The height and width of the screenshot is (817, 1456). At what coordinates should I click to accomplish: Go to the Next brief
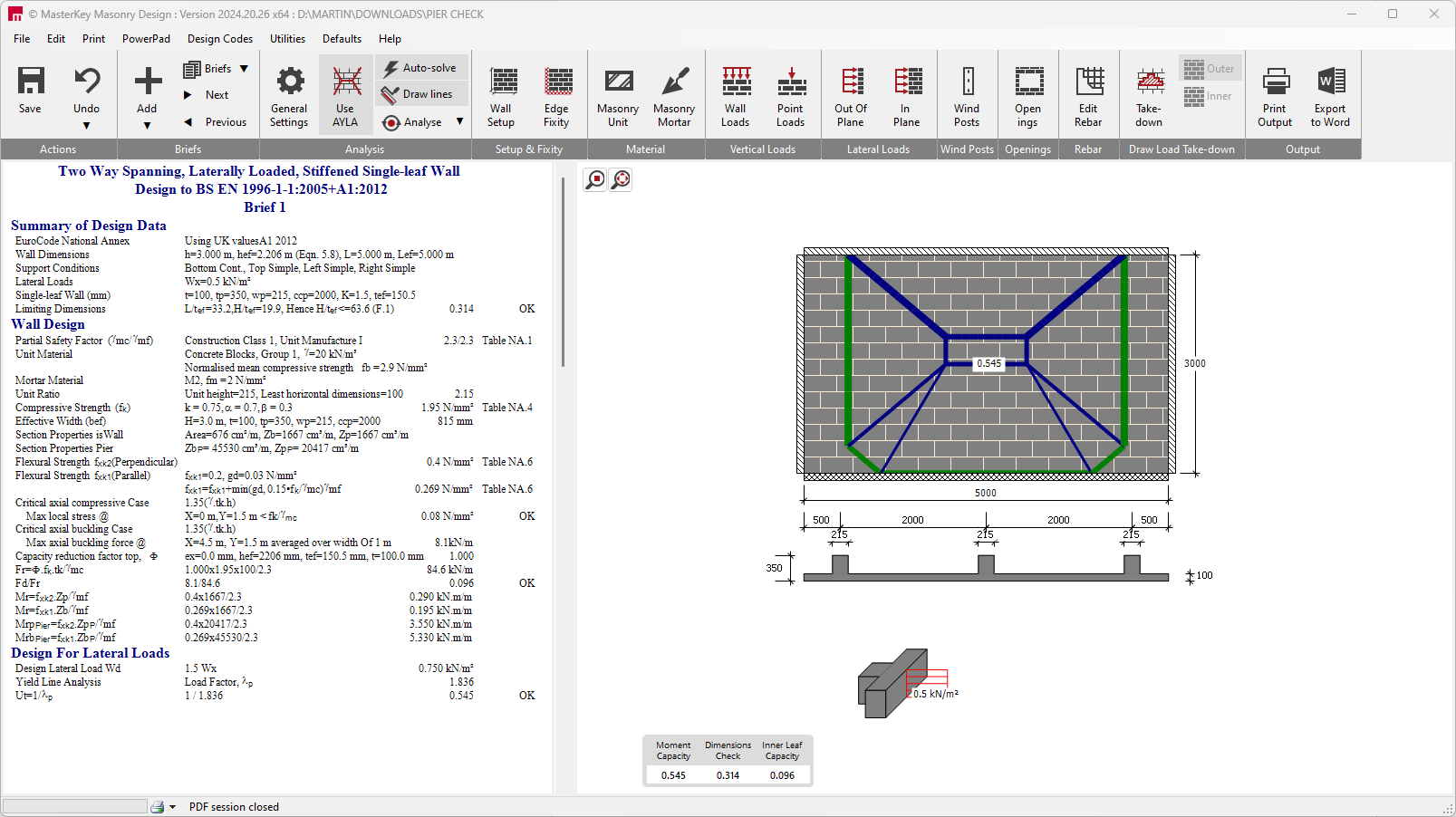217,95
